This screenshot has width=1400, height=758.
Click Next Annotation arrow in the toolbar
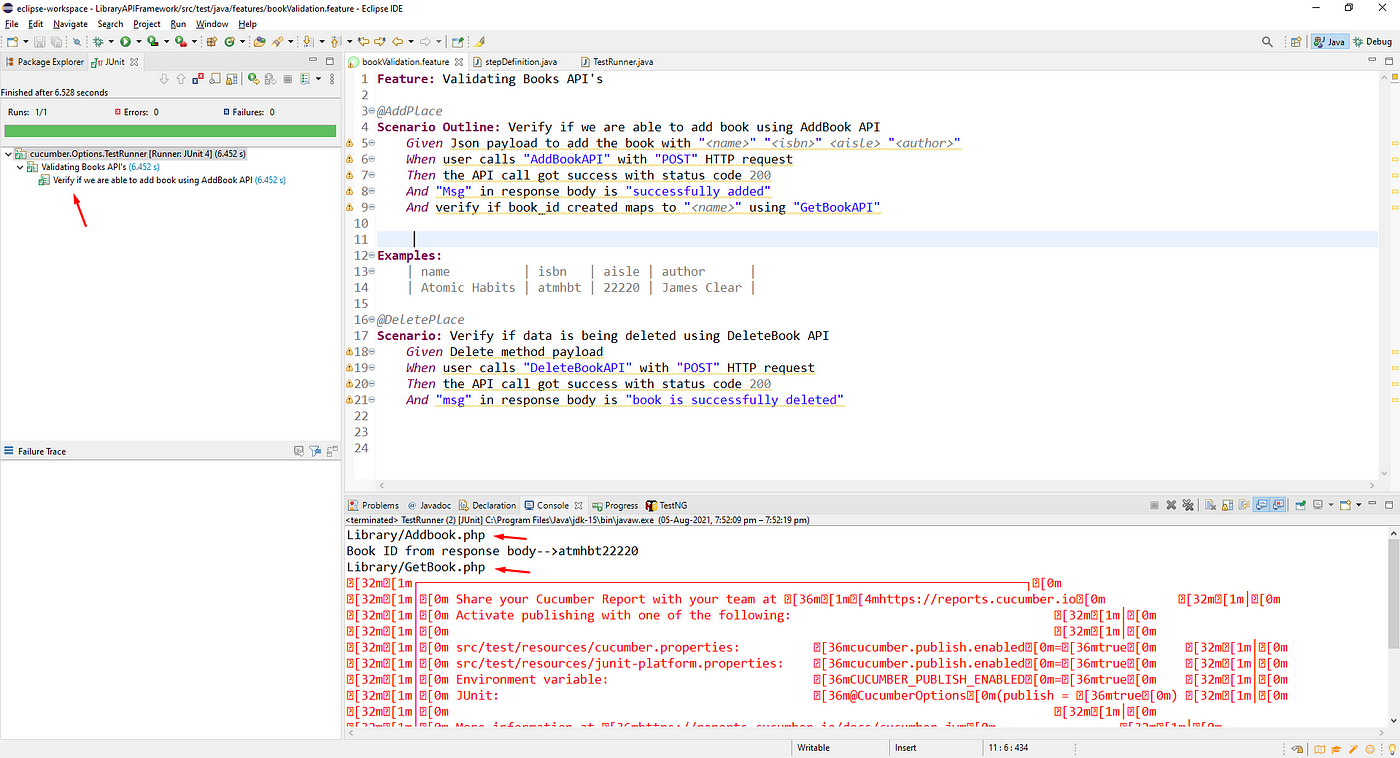(x=307, y=42)
